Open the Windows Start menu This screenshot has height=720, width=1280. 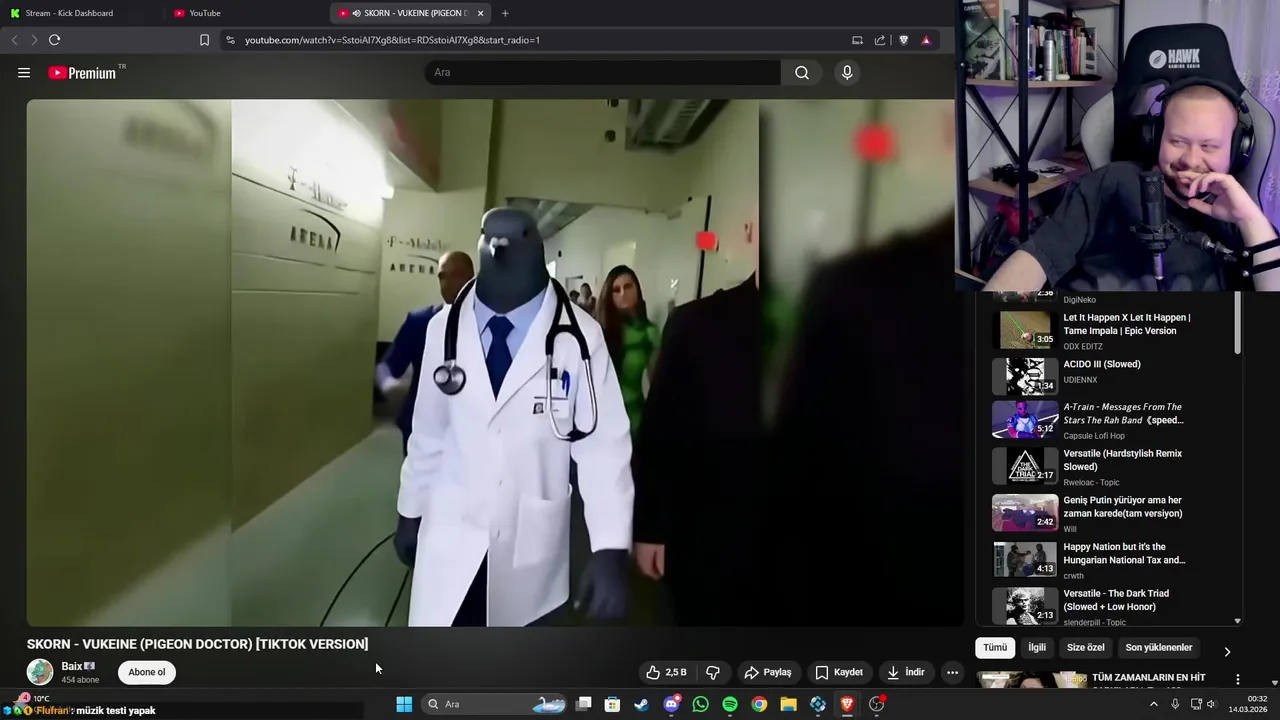pyautogui.click(x=404, y=704)
